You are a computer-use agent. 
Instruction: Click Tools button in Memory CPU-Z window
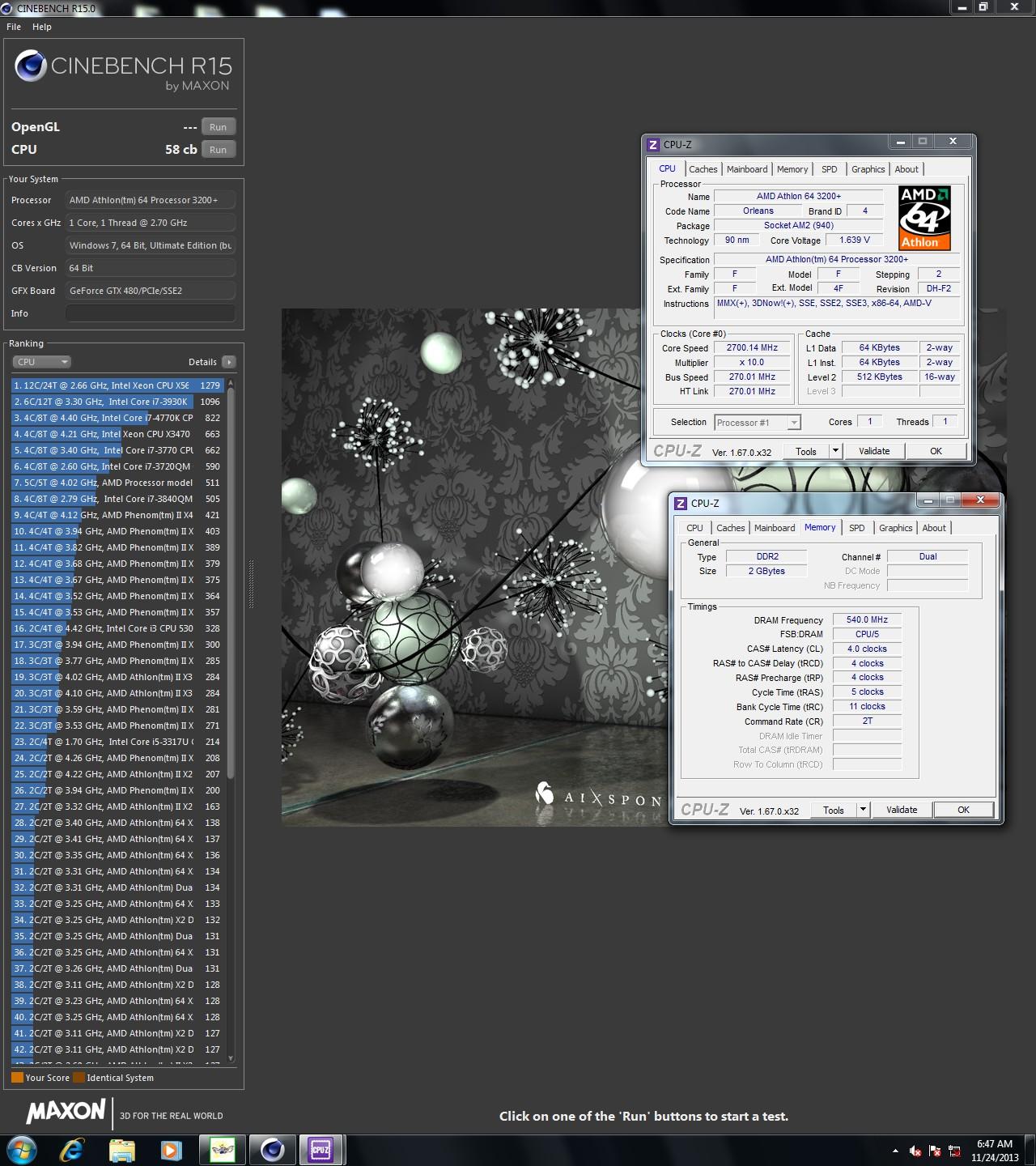click(x=834, y=811)
